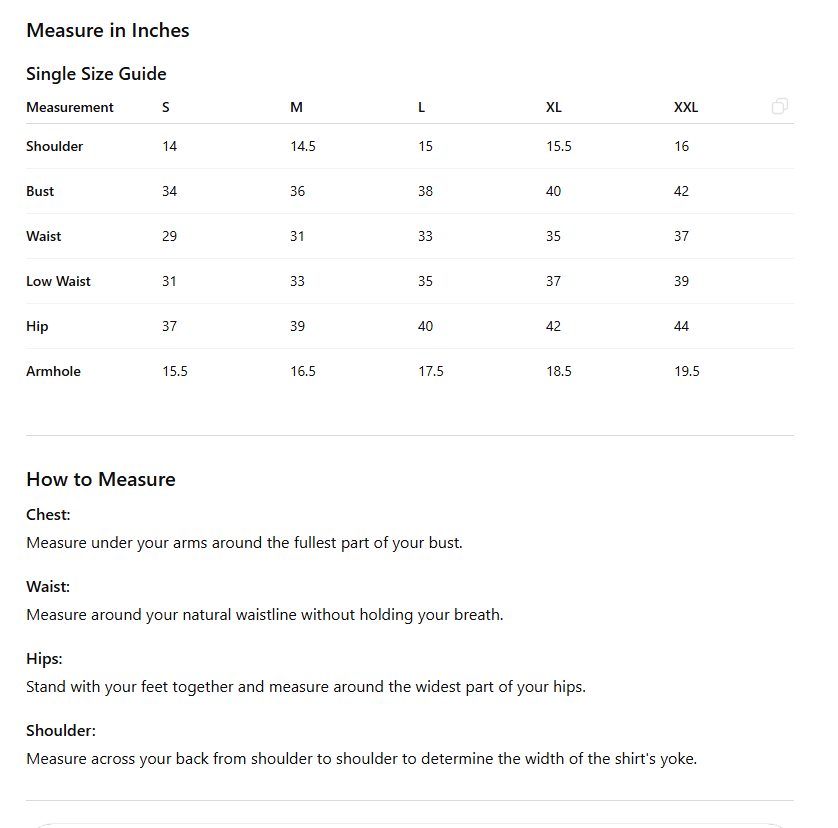Select the XXL size column header
838x828 pixels.
(x=686, y=107)
